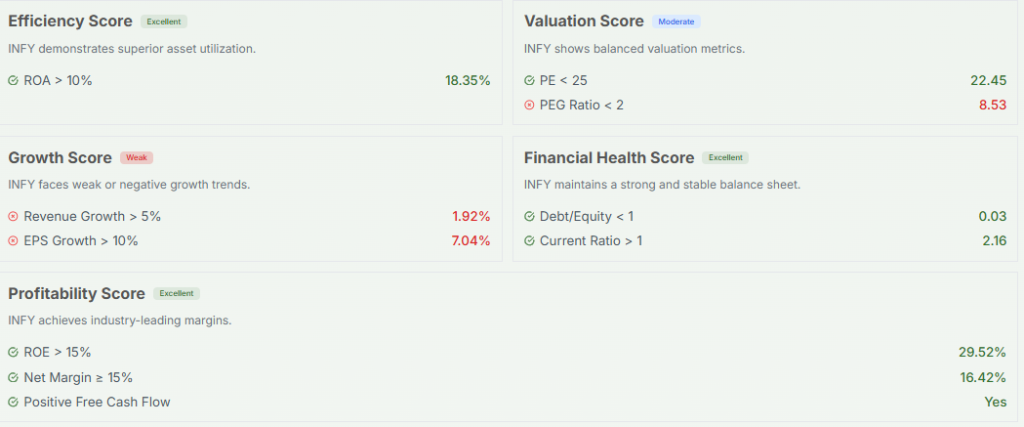Click the Excellent badge next to Efficiency Score
This screenshot has width=1024, height=427.
[x=164, y=22]
